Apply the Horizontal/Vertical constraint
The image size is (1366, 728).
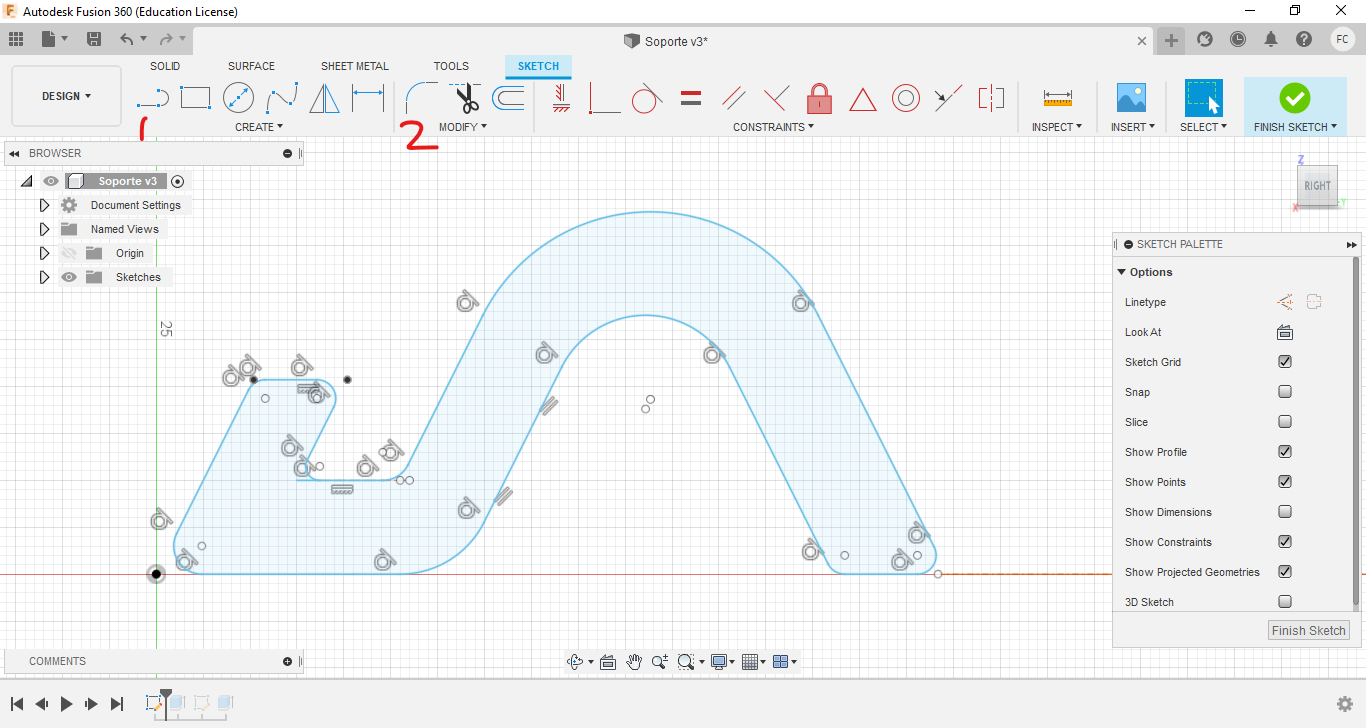[561, 98]
